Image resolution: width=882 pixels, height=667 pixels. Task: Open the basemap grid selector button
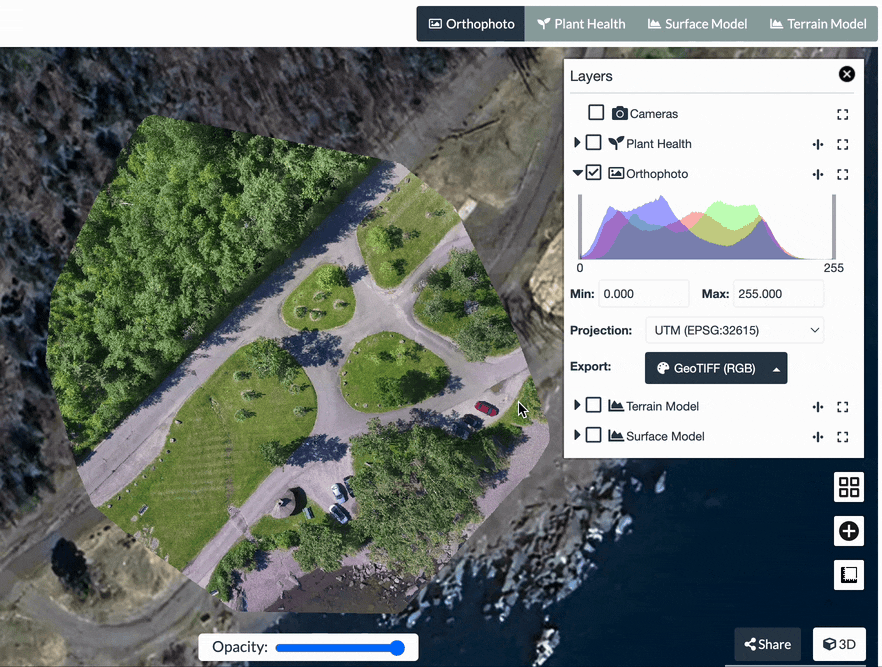pyautogui.click(x=849, y=487)
